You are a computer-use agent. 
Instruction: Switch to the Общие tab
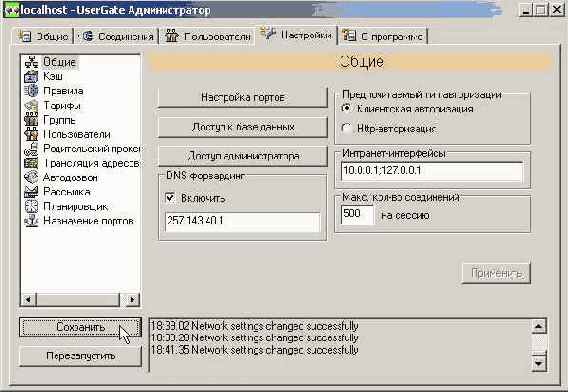click(x=44, y=36)
